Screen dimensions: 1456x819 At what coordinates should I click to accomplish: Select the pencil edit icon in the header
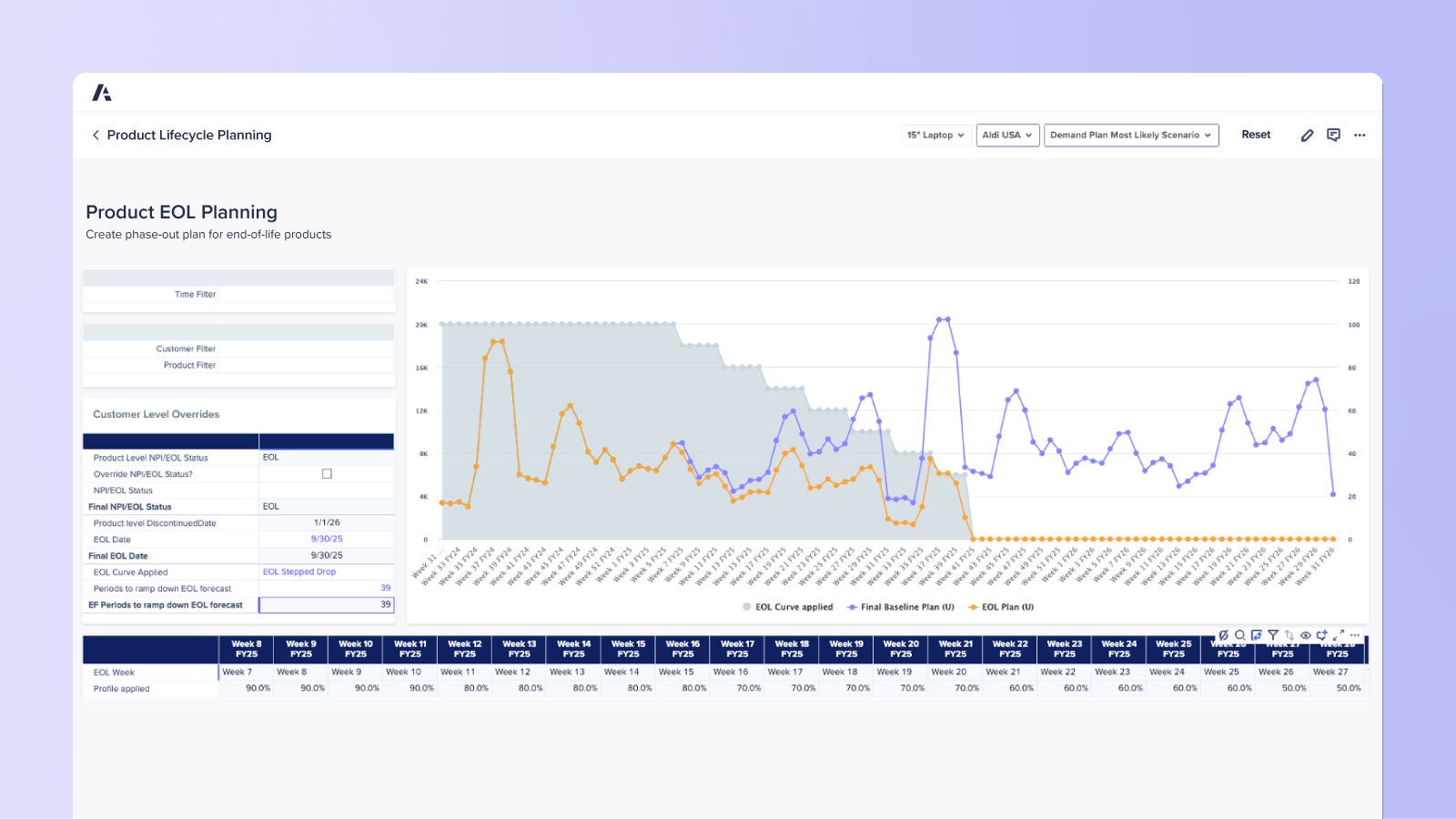click(x=1308, y=135)
